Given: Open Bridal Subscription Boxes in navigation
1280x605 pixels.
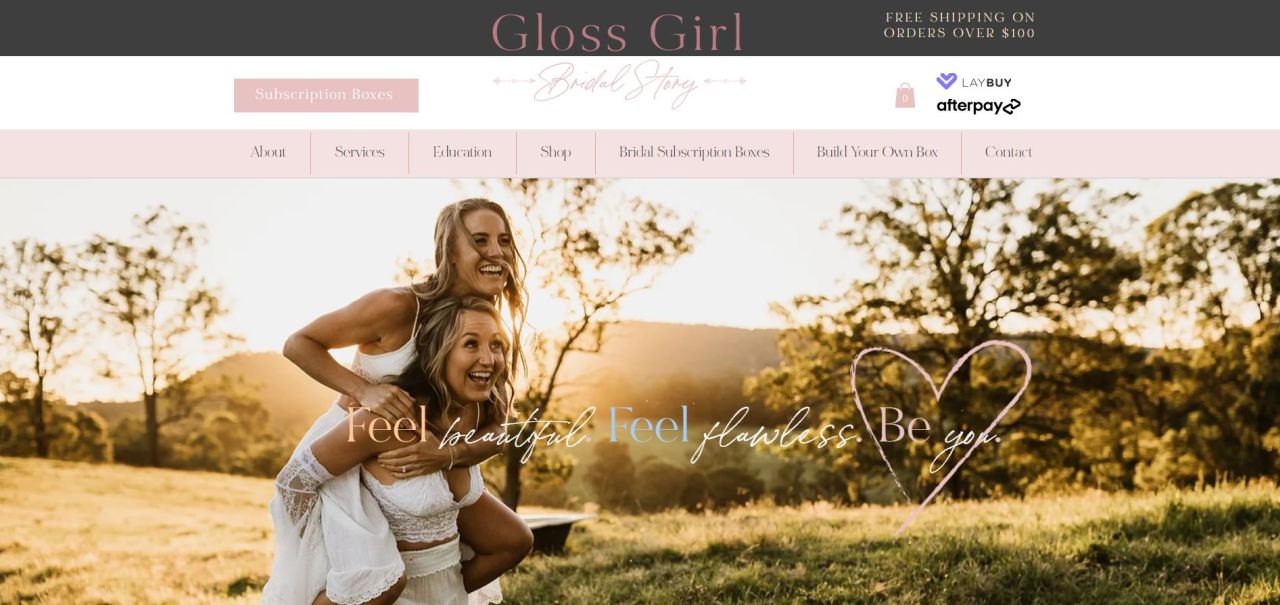Looking at the screenshot, I should 694,153.
